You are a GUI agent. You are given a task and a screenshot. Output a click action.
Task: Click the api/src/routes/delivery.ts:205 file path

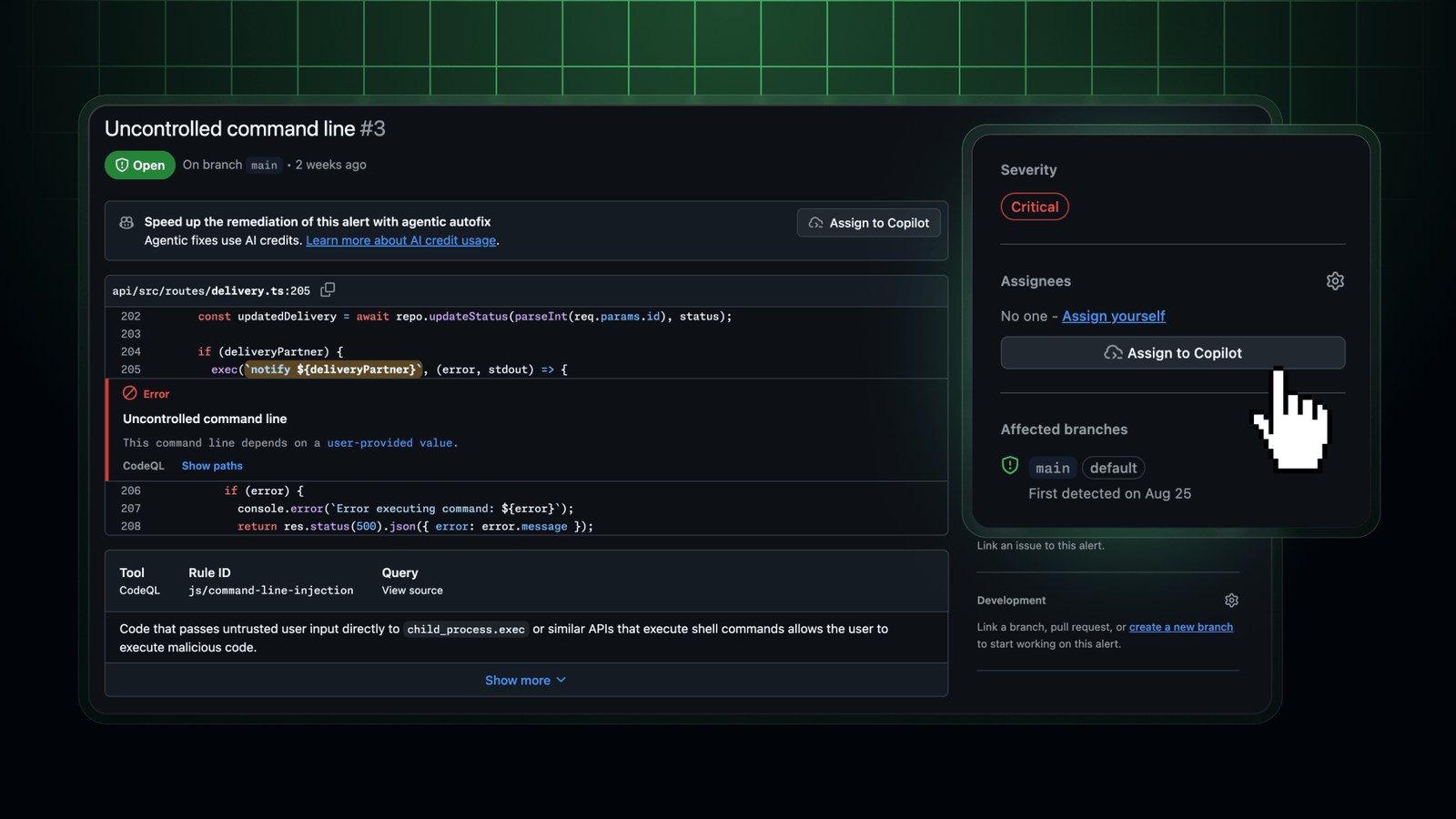[211, 291]
